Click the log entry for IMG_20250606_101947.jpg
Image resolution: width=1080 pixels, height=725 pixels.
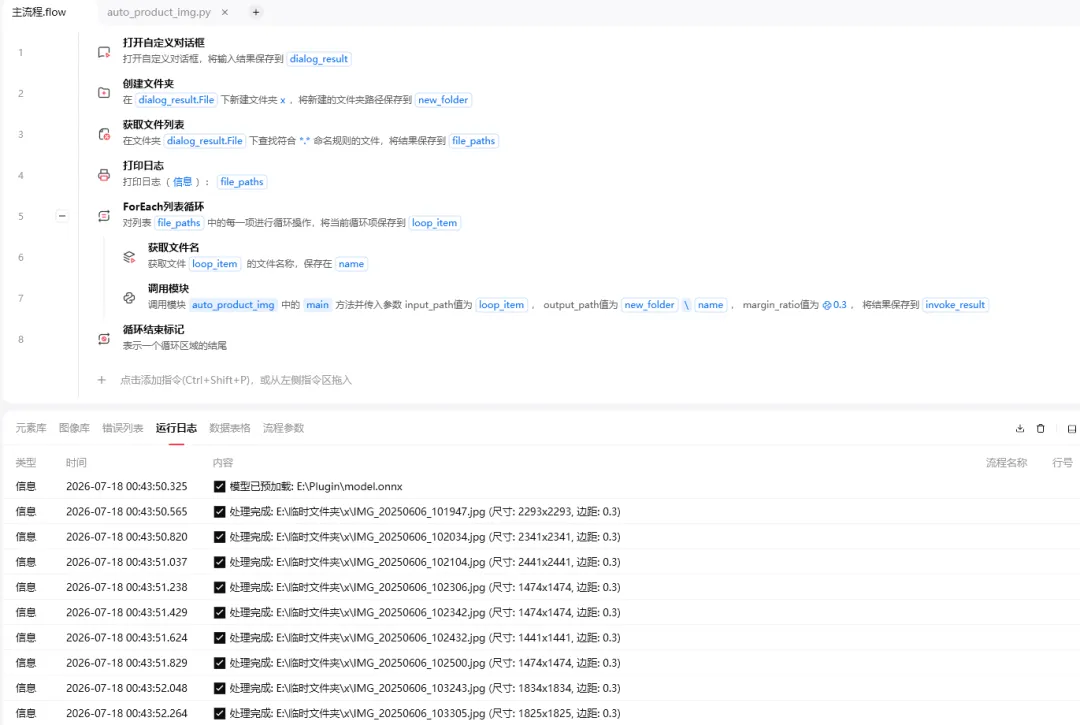[x=540, y=512]
